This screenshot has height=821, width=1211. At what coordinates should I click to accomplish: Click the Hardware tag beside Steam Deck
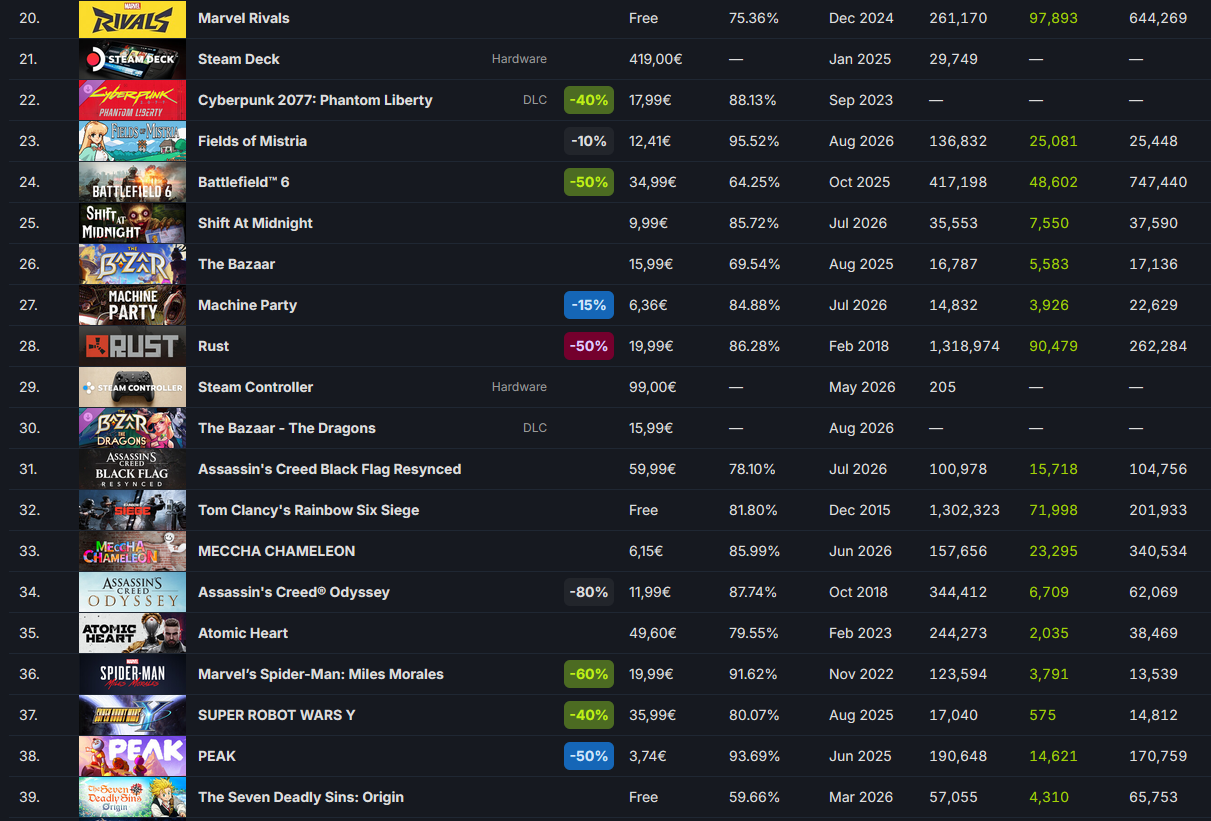(x=519, y=59)
